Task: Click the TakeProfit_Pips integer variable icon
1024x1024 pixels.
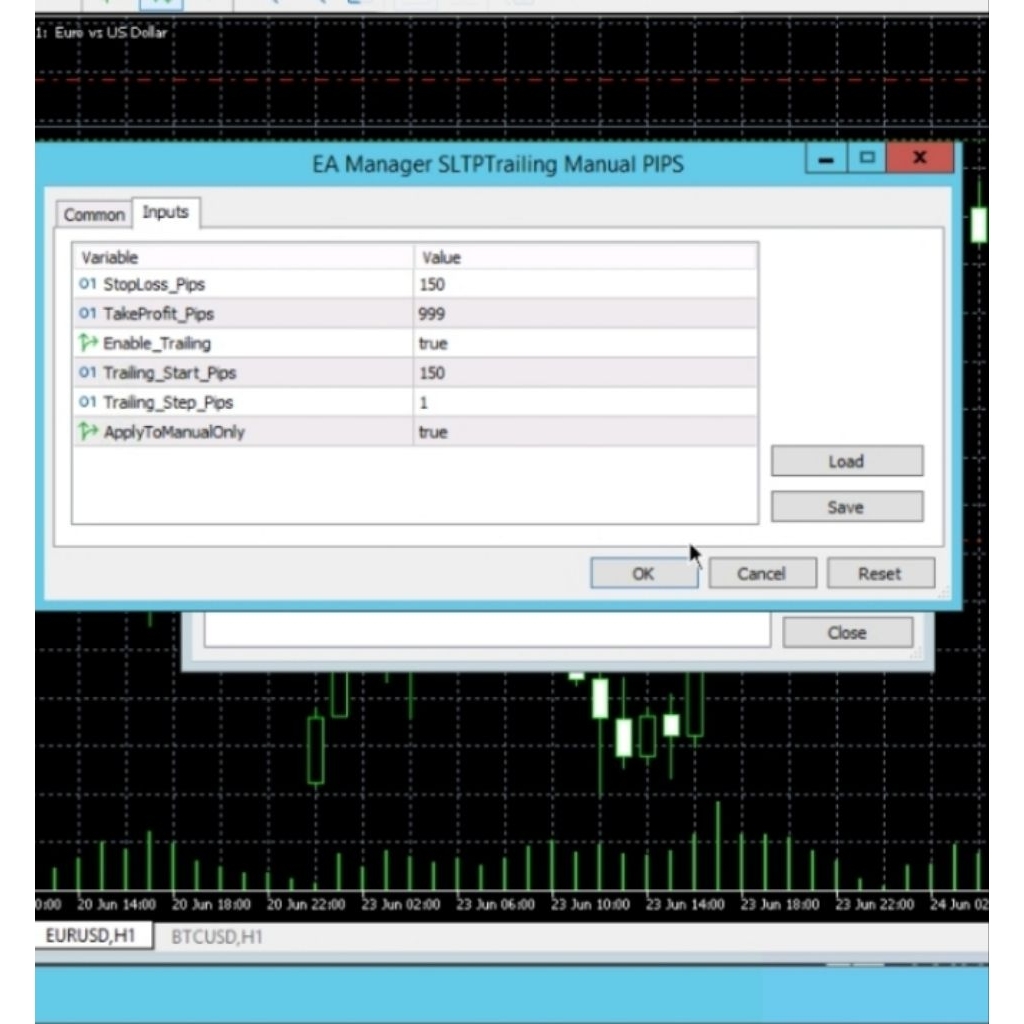Action: pyautogui.click(x=88, y=314)
